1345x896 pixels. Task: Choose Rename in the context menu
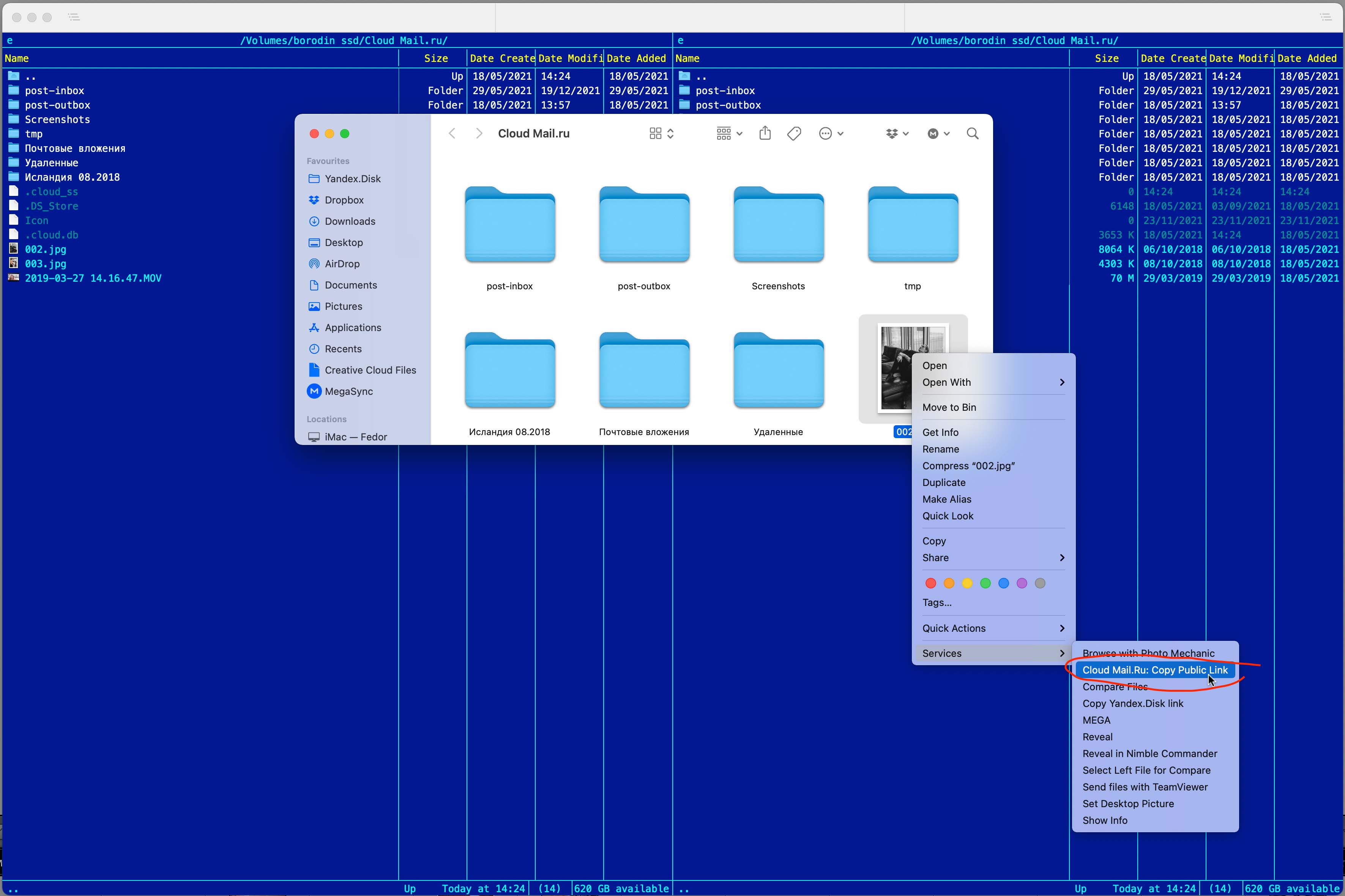[993, 449]
